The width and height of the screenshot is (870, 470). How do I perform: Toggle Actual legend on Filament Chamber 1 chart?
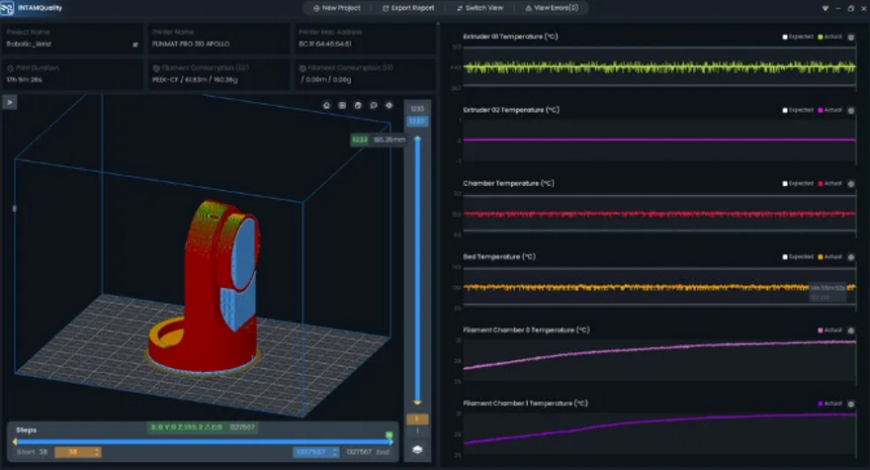coord(829,403)
